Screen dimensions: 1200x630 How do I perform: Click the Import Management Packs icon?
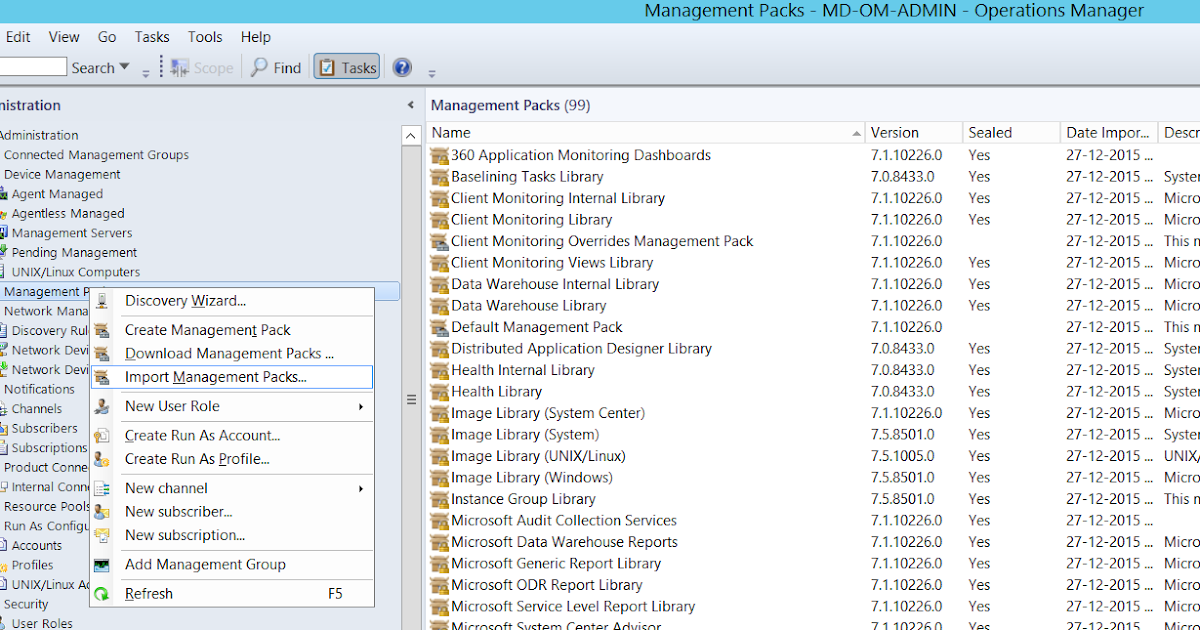point(102,377)
